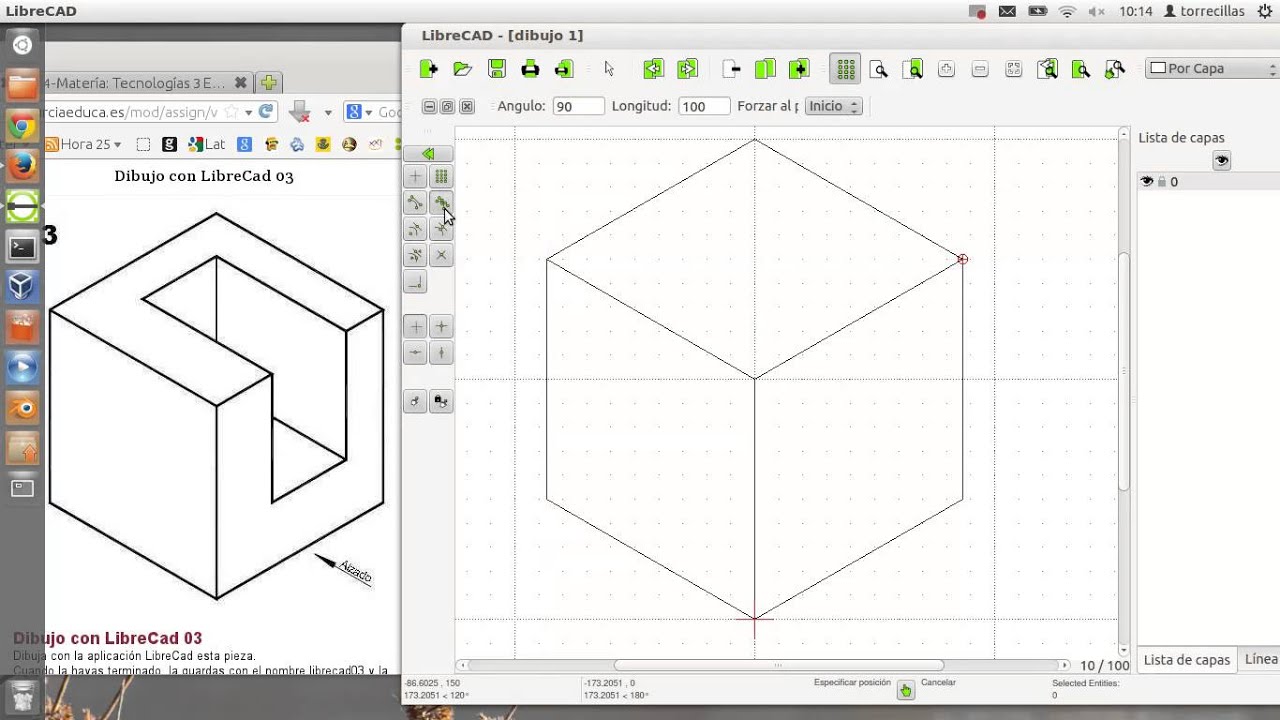Screen dimensions: 1280x720
Task: Toggle snap to intersection X button
Action: click(441, 255)
